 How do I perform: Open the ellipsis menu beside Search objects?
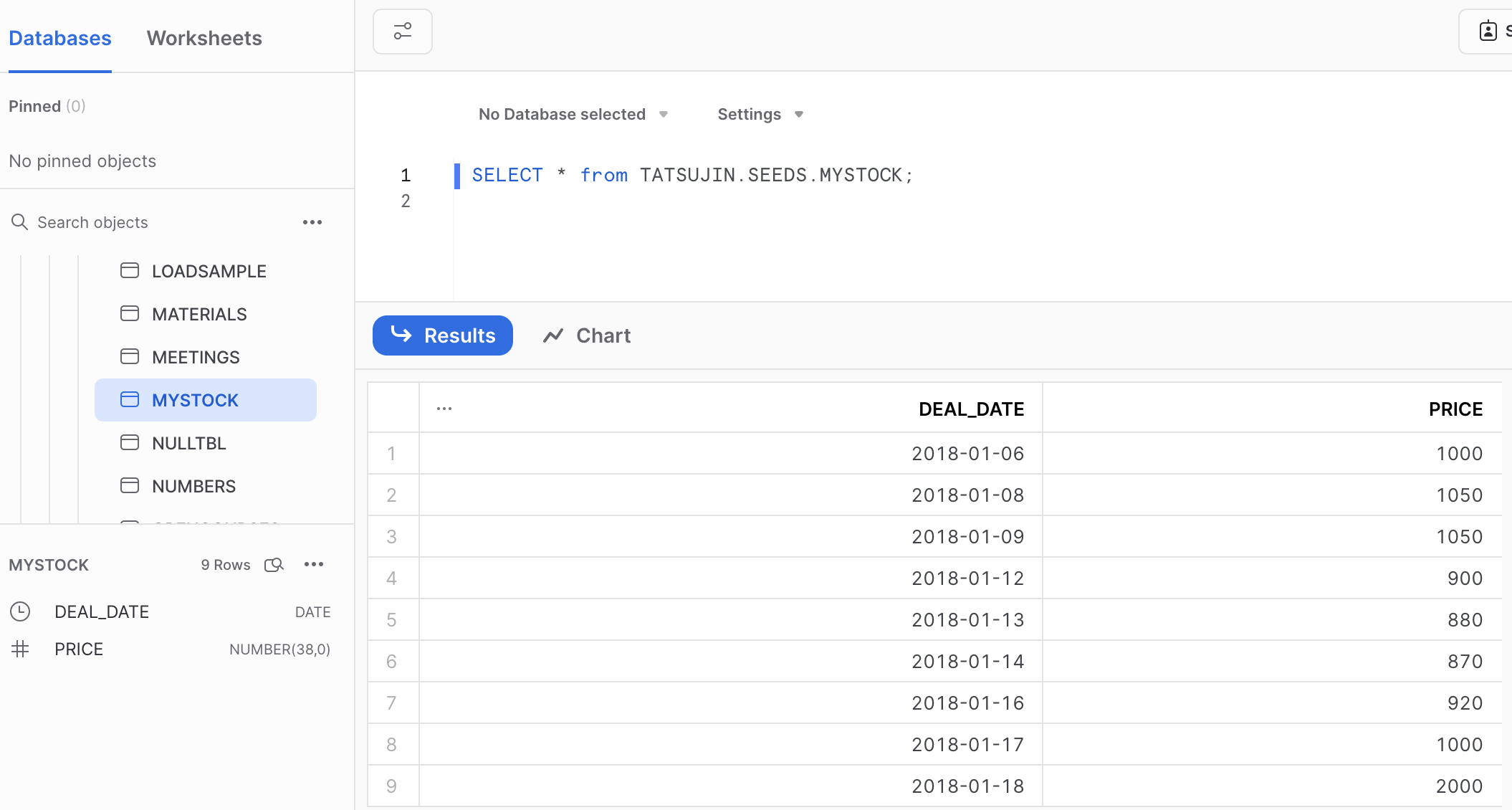tap(312, 222)
